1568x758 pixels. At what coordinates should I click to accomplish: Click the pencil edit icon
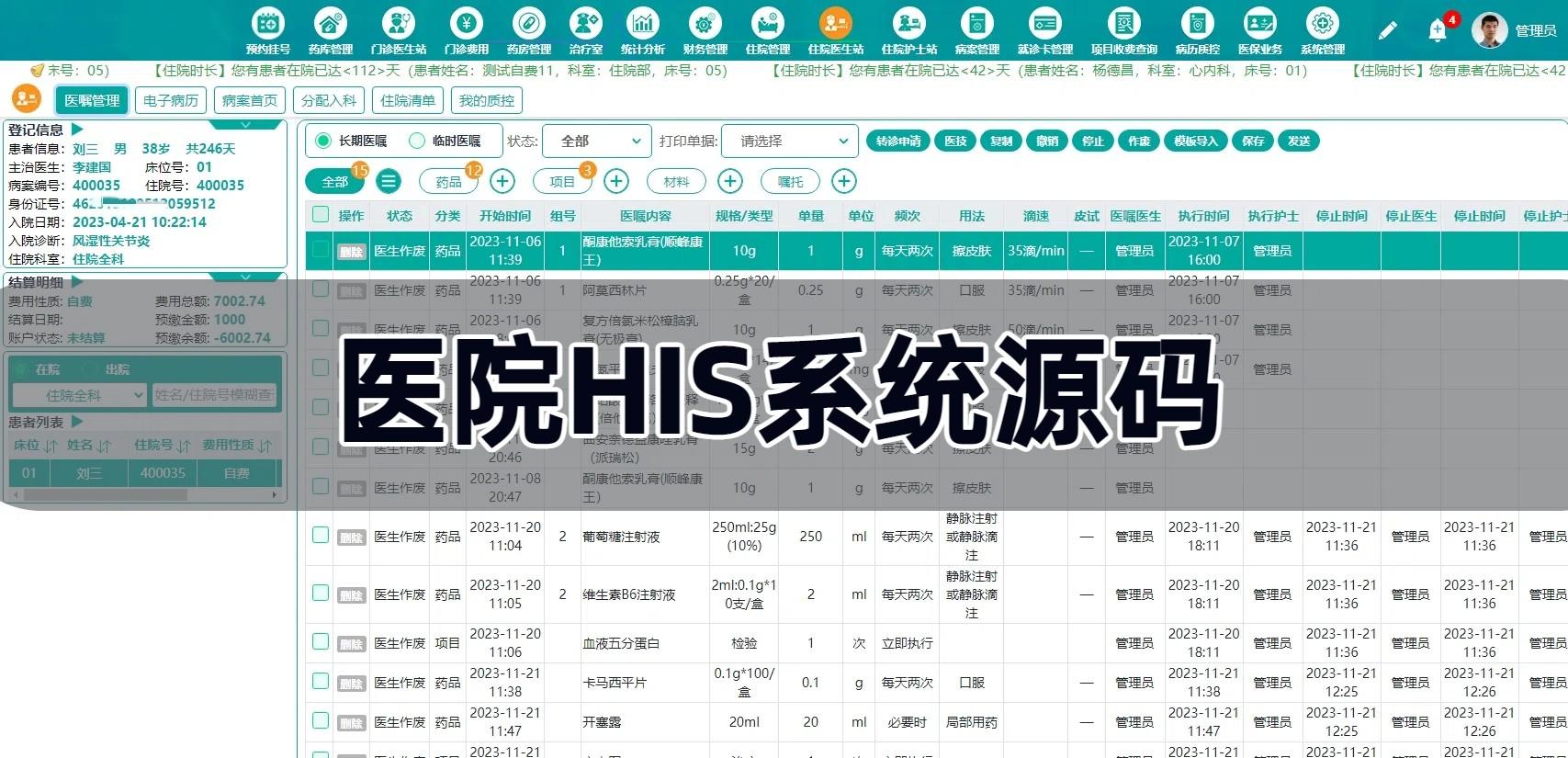[x=1387, y=31]
